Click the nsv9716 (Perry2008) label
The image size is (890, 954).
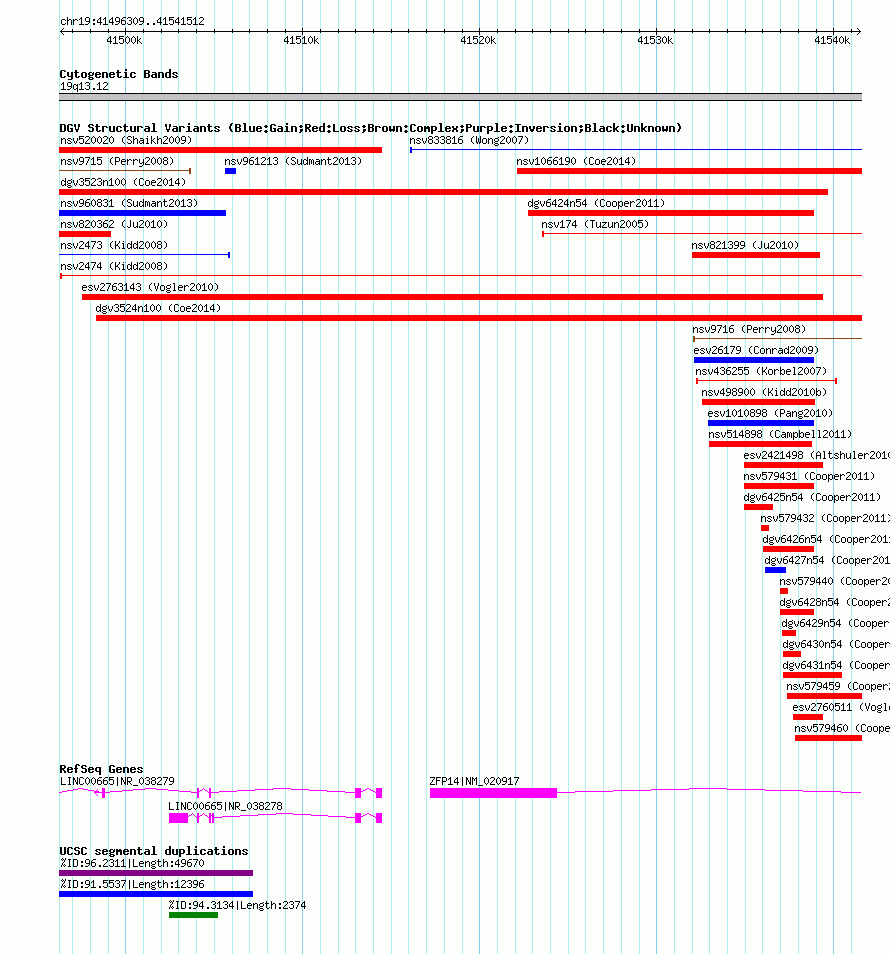pos(749,329)
